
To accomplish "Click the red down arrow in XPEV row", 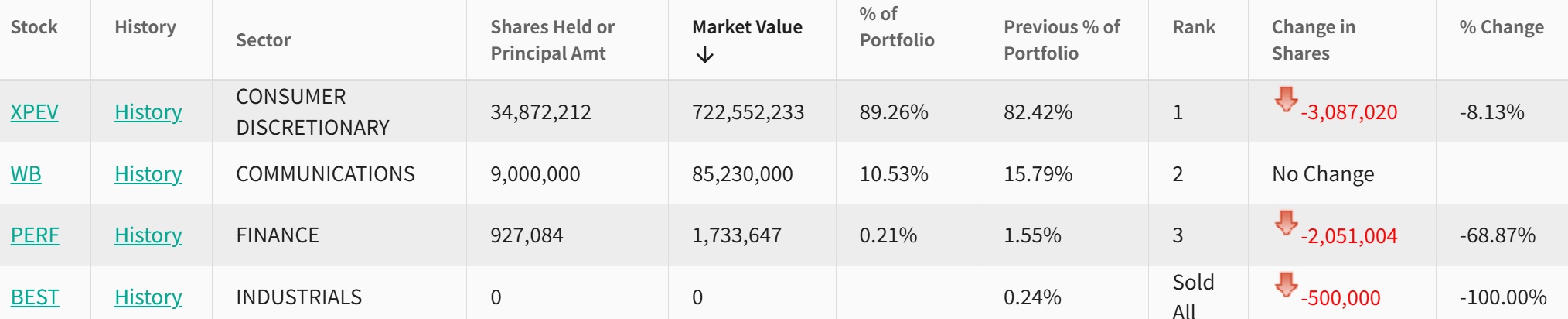I will [1286, 99].
